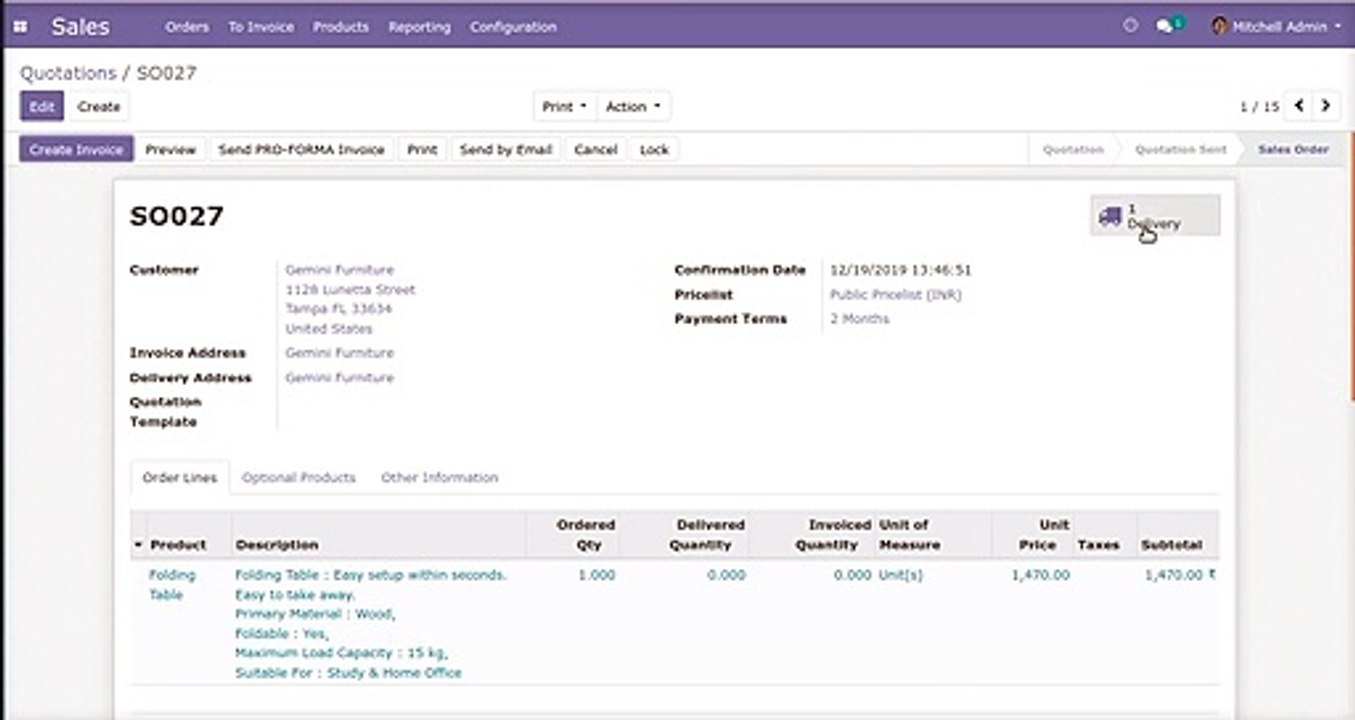Click the Edit button
This screenshot has height=720, width=1355.
[42, 106]
